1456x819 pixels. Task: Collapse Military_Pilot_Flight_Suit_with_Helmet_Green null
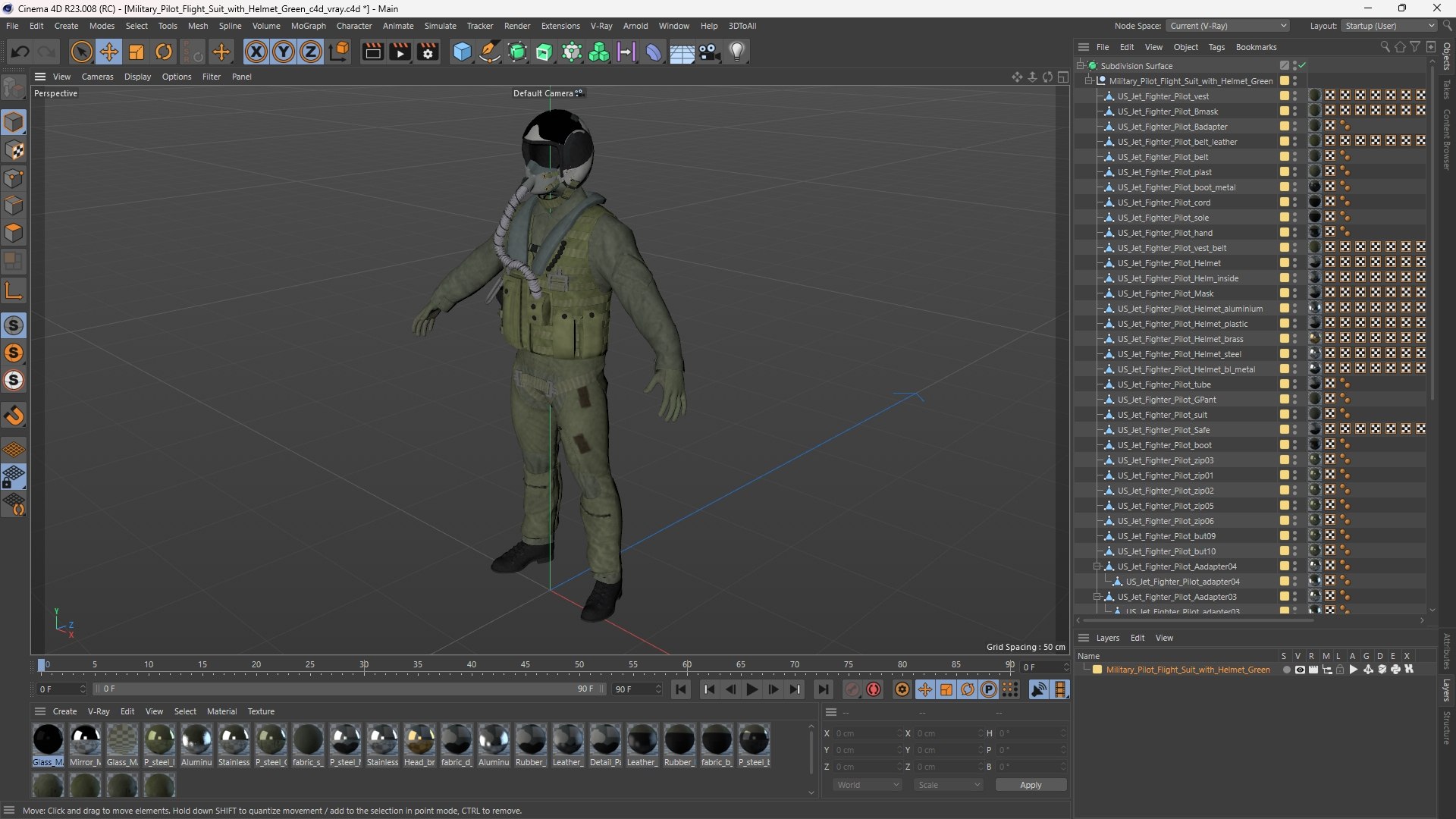pyautogui.click(x=1088, y=81)
